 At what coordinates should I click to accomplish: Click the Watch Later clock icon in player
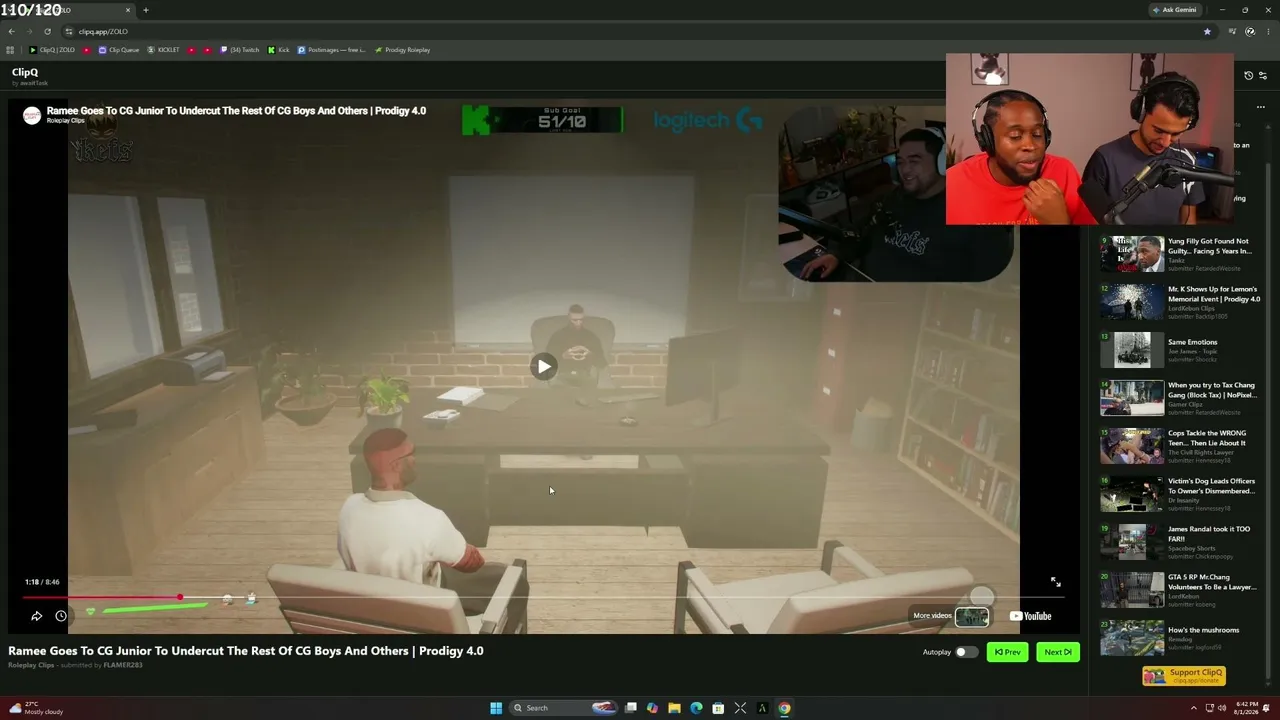coord(61,616)
